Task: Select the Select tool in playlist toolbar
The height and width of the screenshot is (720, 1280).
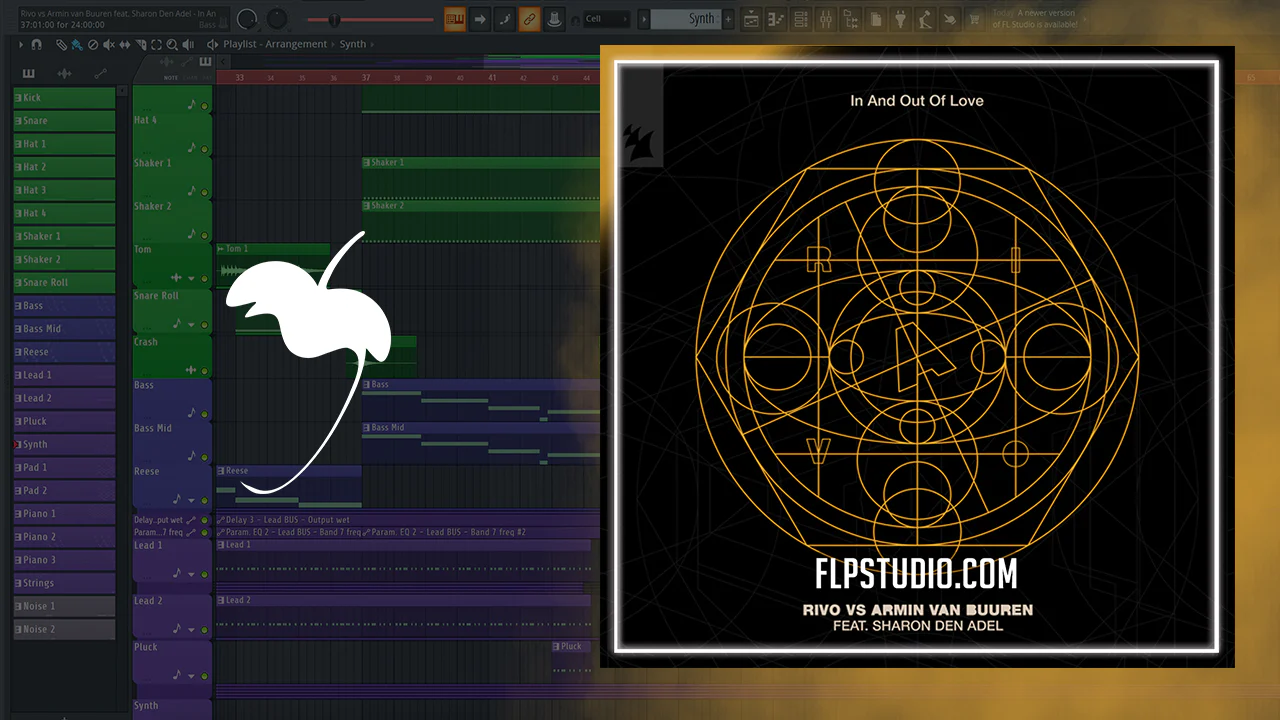Action: 157,45
